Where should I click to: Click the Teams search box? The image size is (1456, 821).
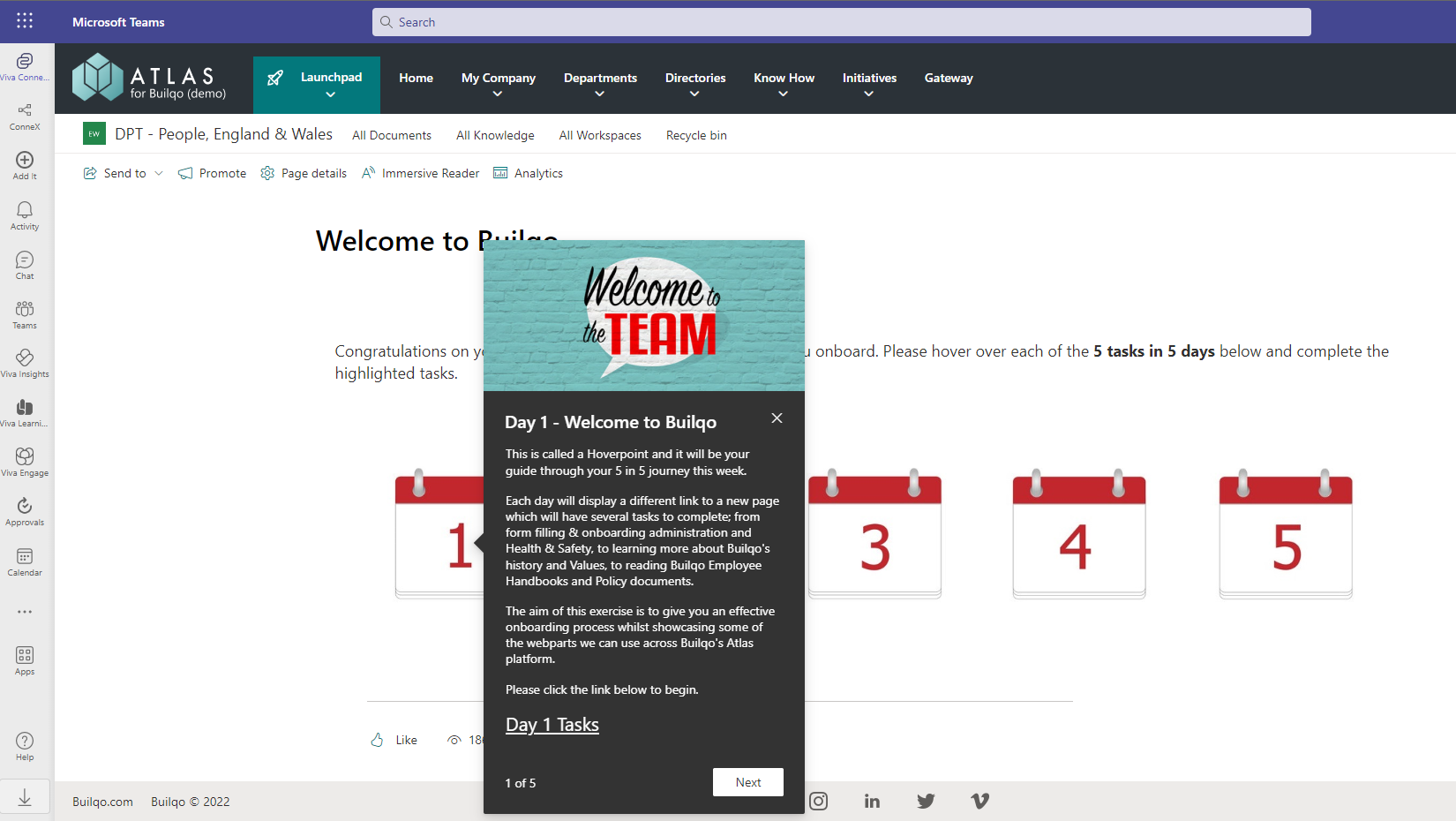tap(841, 22)
